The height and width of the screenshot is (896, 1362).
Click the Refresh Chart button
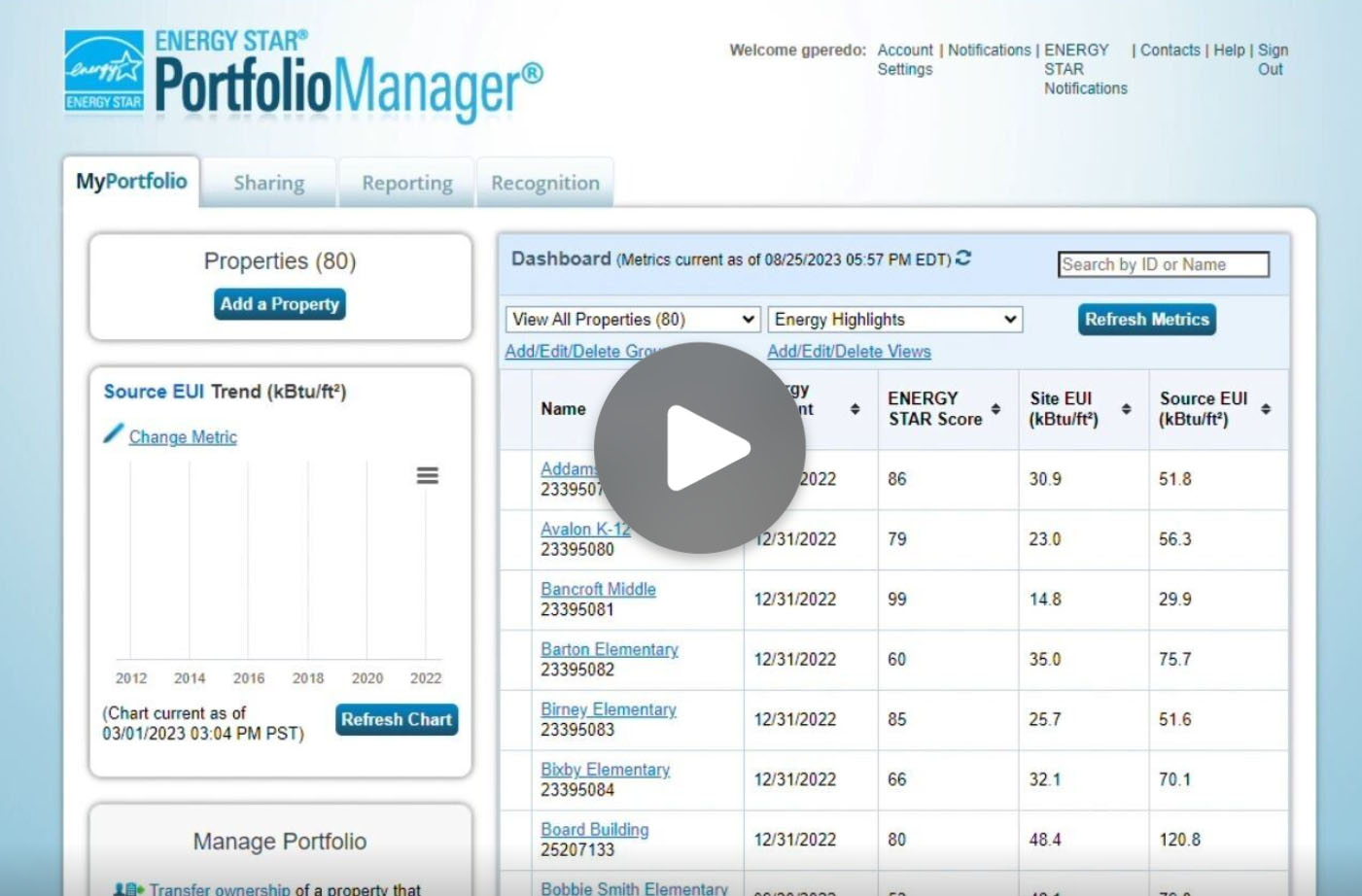point(397,720)
